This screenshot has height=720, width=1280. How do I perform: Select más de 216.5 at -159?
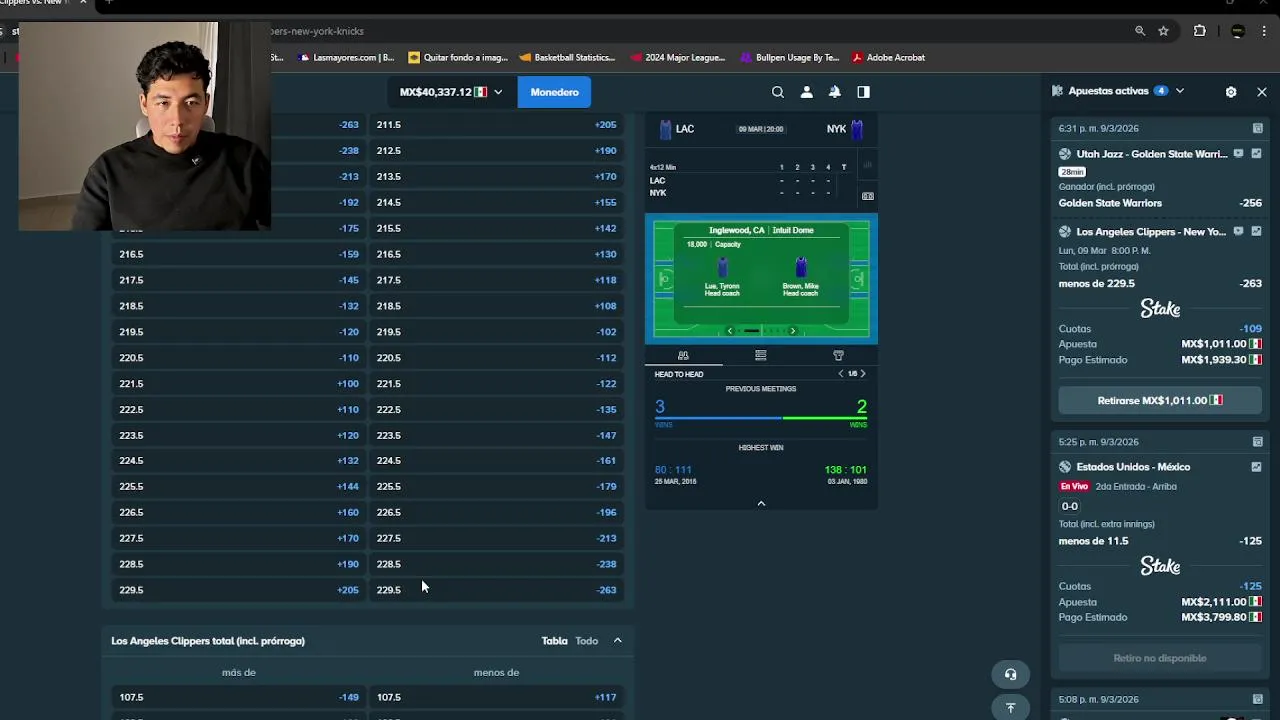[238, 254]
